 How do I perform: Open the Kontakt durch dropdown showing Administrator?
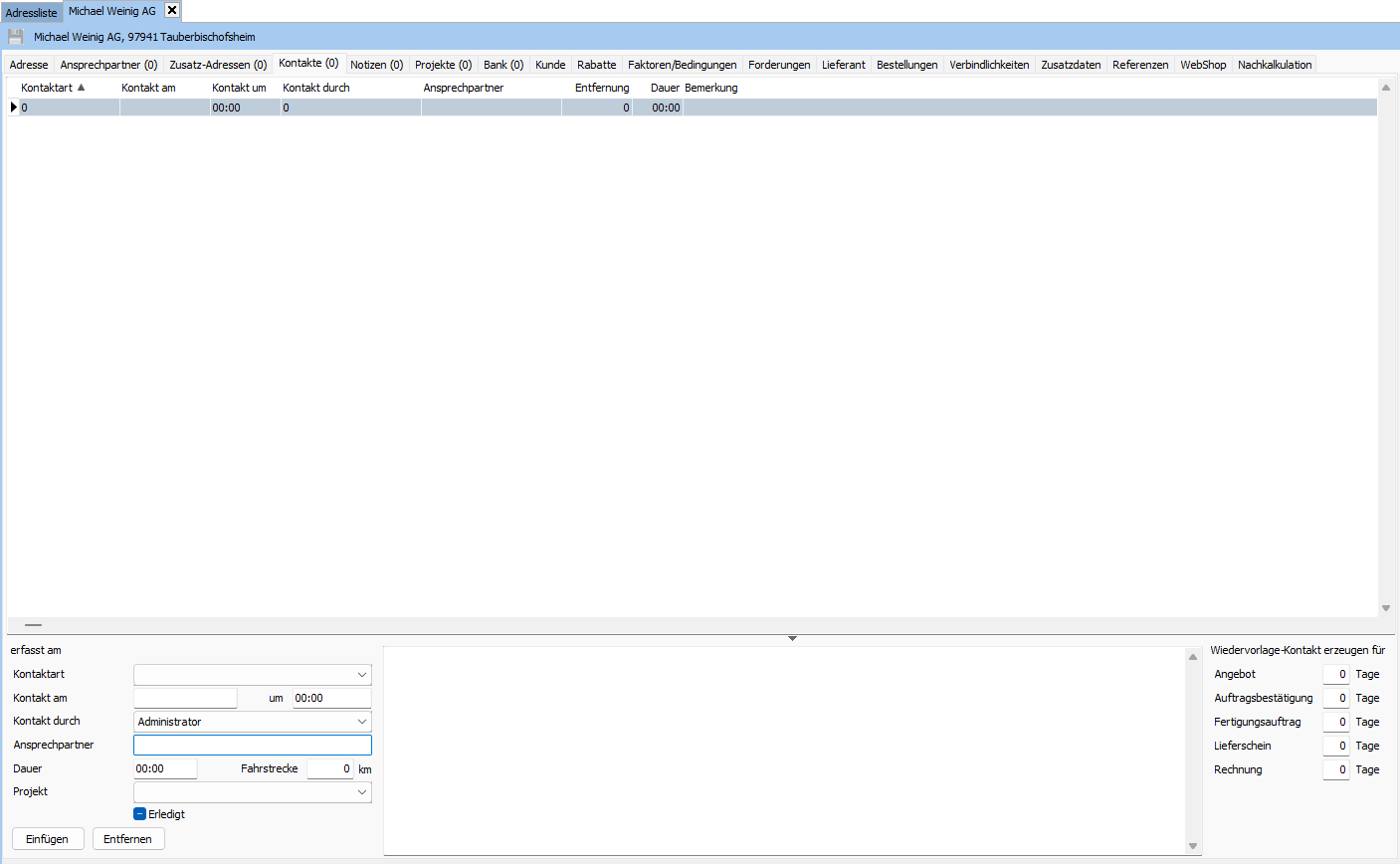pos(362,721)
